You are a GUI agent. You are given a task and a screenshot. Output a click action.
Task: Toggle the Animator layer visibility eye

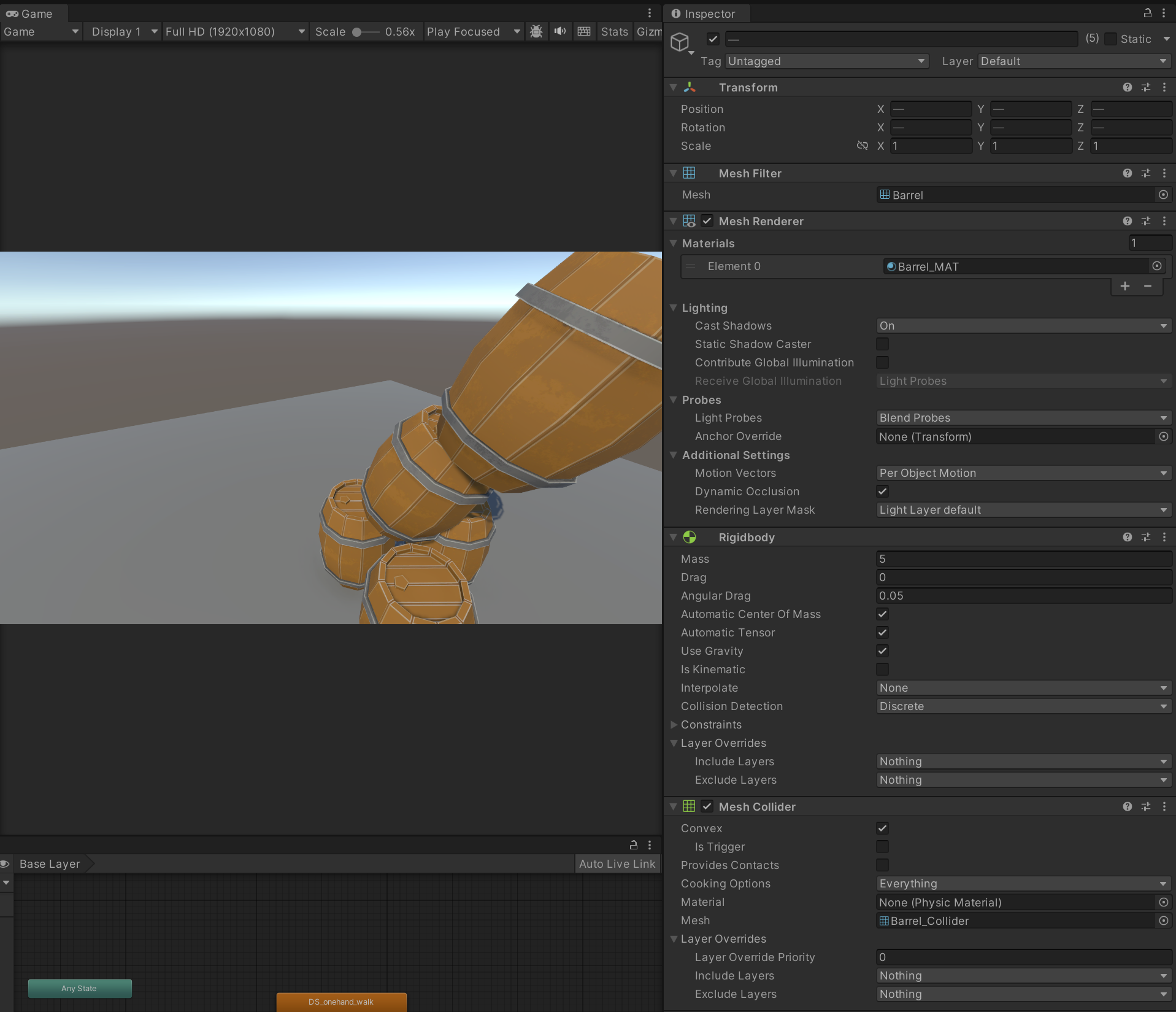point(5,864)
